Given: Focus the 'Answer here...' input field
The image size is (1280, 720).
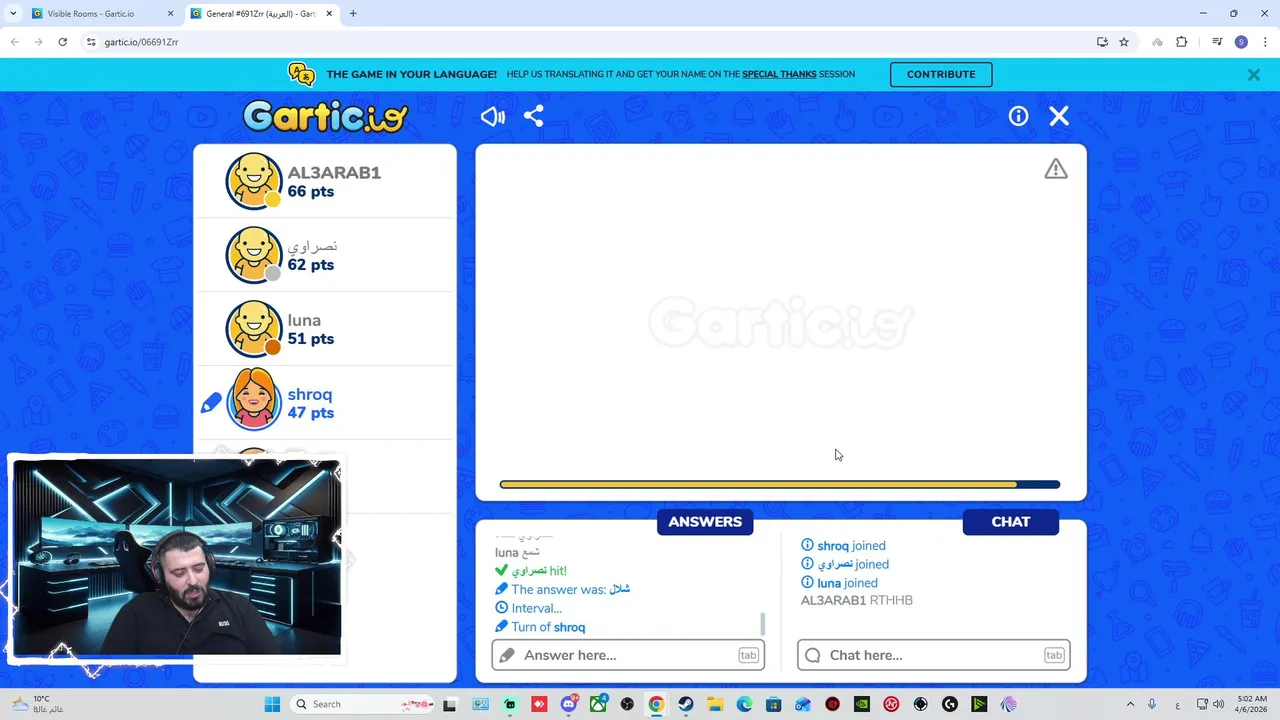Looking at the screenshot, I should 628,655.
